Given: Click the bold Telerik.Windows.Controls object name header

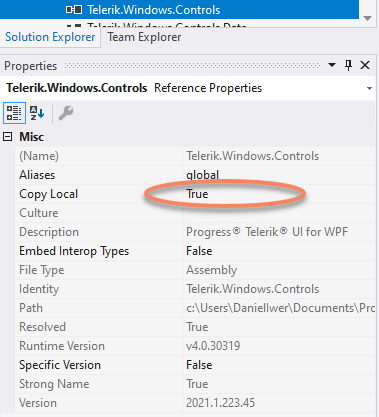Looking at the screenshot, I should tap(77, 88).
